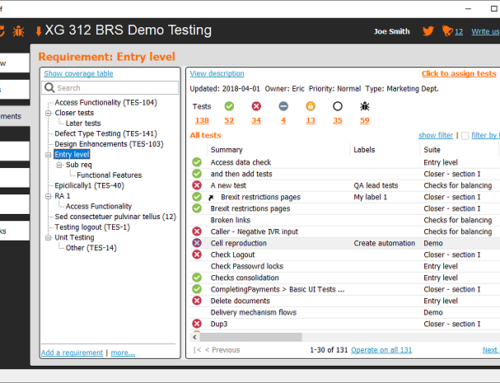
Task: Collapse the Closer tests tree node
Action: coord(48,113)
